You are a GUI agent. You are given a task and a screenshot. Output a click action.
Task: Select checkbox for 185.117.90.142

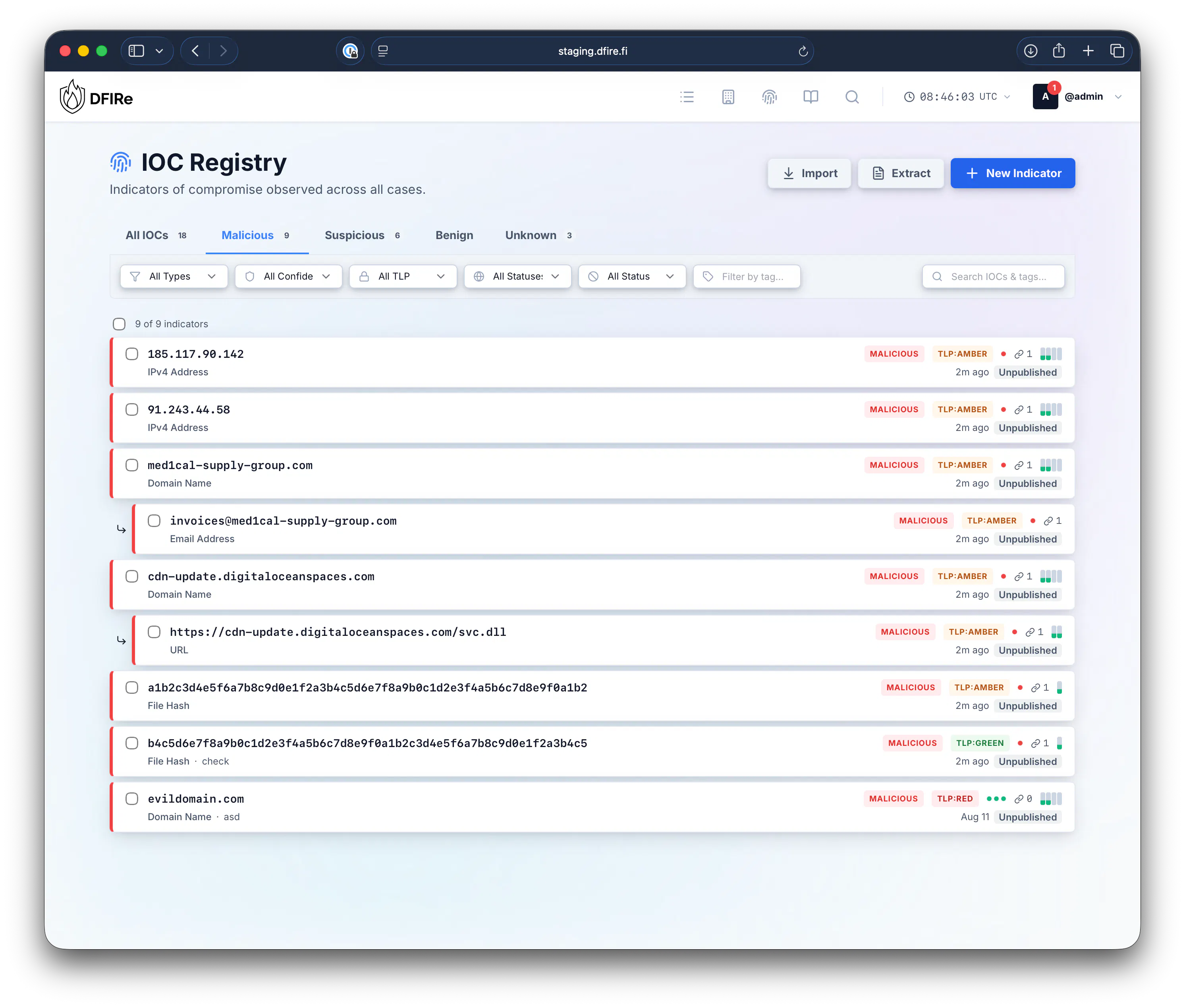(x=132, y=354)
